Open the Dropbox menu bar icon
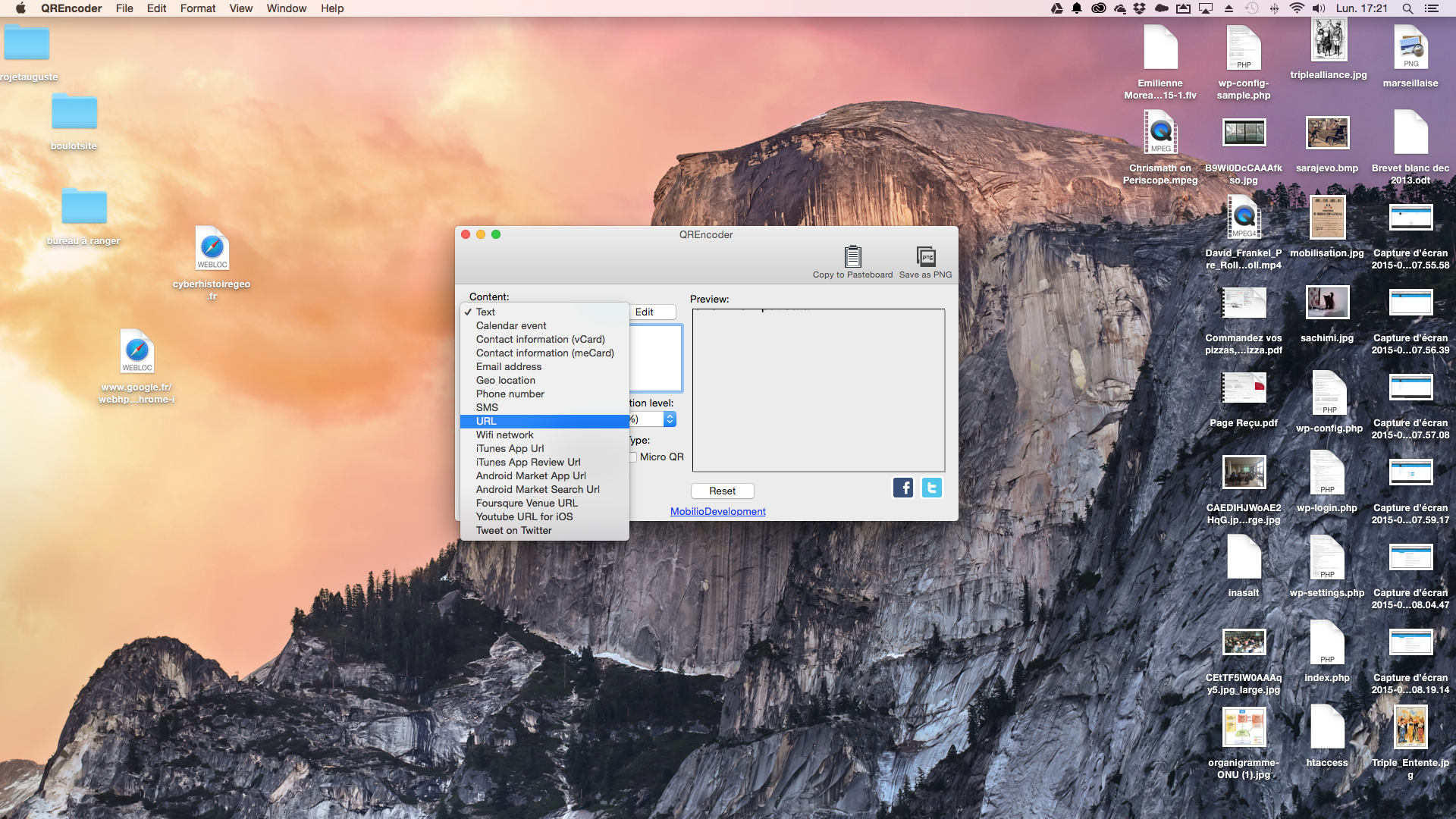The image size is (1456, 819). point(1139,8)
